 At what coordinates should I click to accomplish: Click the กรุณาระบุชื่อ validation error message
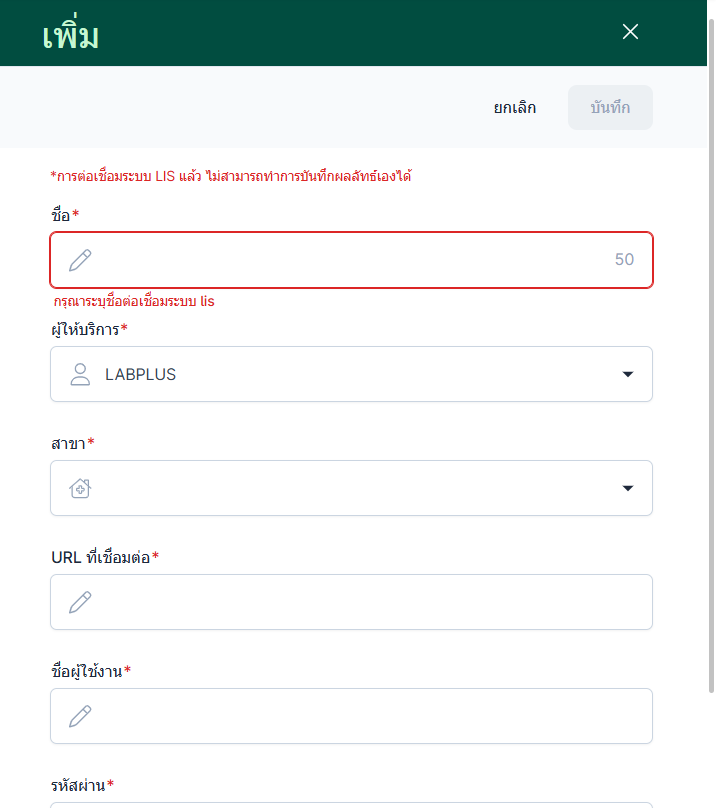(x=134, y=301)
